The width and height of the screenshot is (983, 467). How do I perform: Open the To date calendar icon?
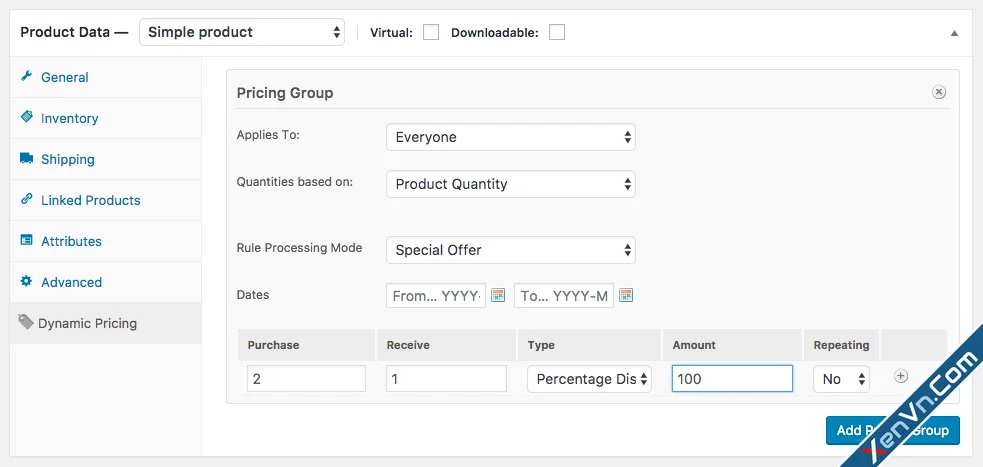pyautogui.click(x=626, y=295)
